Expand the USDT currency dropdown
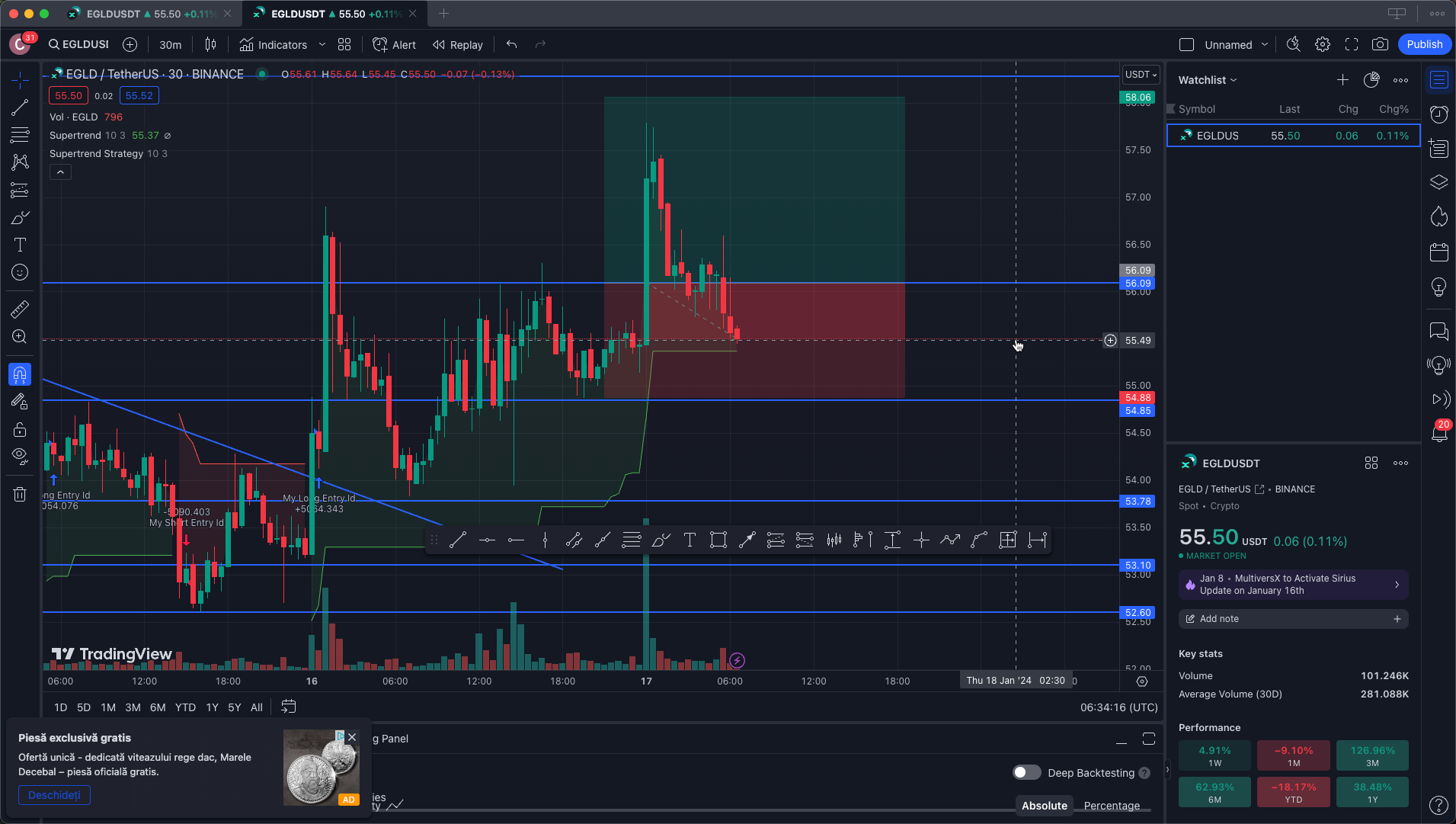This screenshot has height=824, width=1456. 1141,74
